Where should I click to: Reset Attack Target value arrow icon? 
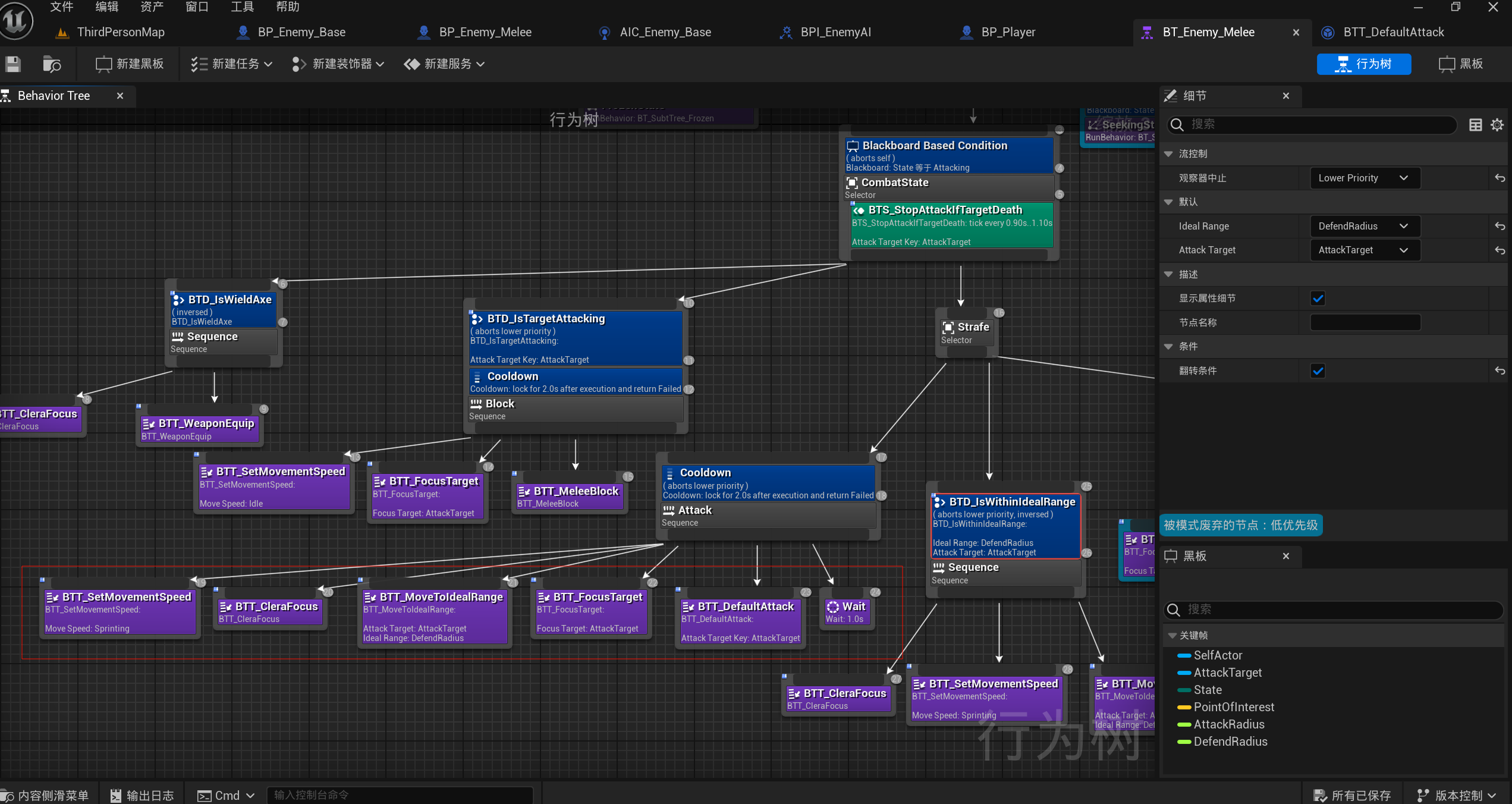coord(1500,250)
